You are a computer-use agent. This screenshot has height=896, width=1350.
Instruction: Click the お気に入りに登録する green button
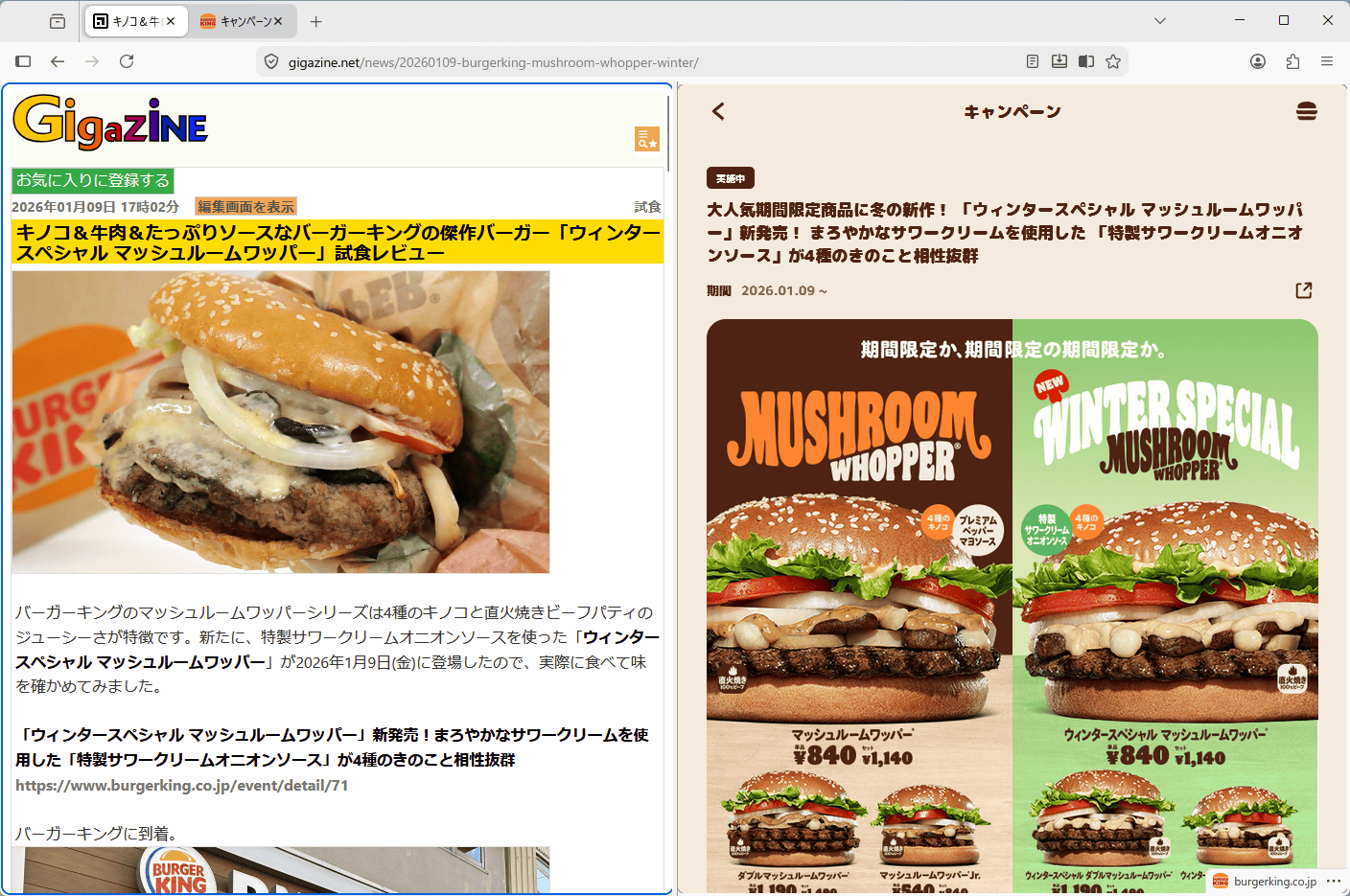pos(93,180)
